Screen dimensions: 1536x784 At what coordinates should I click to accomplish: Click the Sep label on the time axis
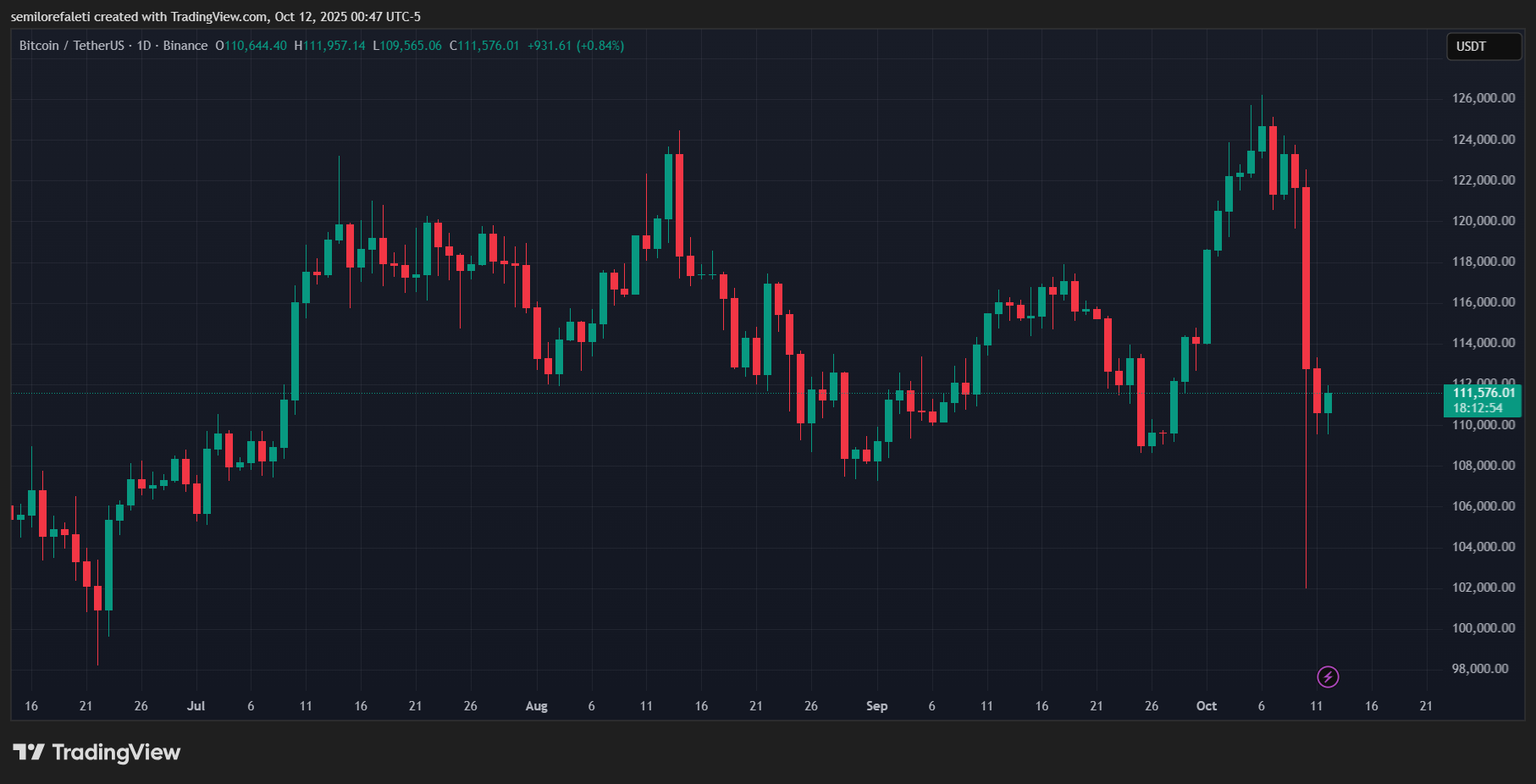[876, 706]
